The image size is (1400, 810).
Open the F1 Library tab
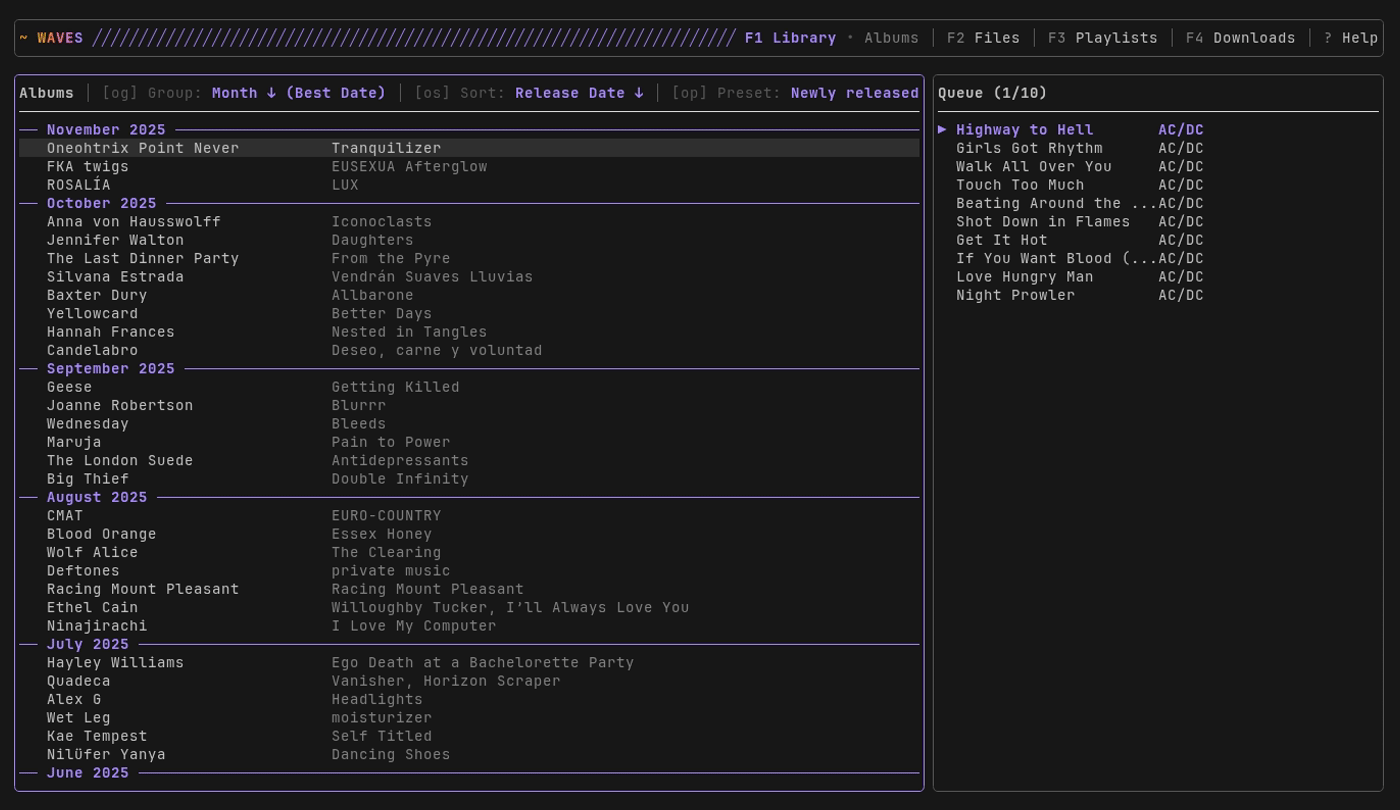point(790,38)
